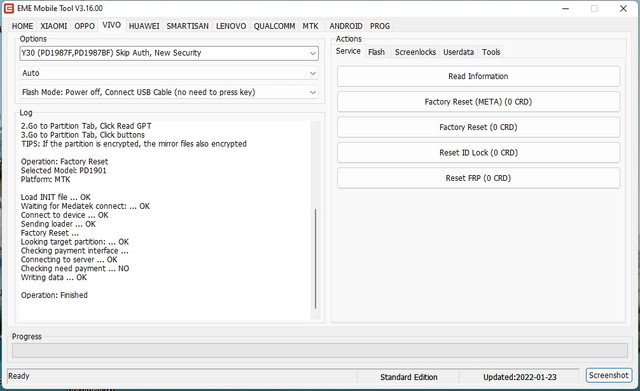Screen dimensions: 640x391
Task: Click the Log panel scrollbar thumb
Action: click(316, 259)
